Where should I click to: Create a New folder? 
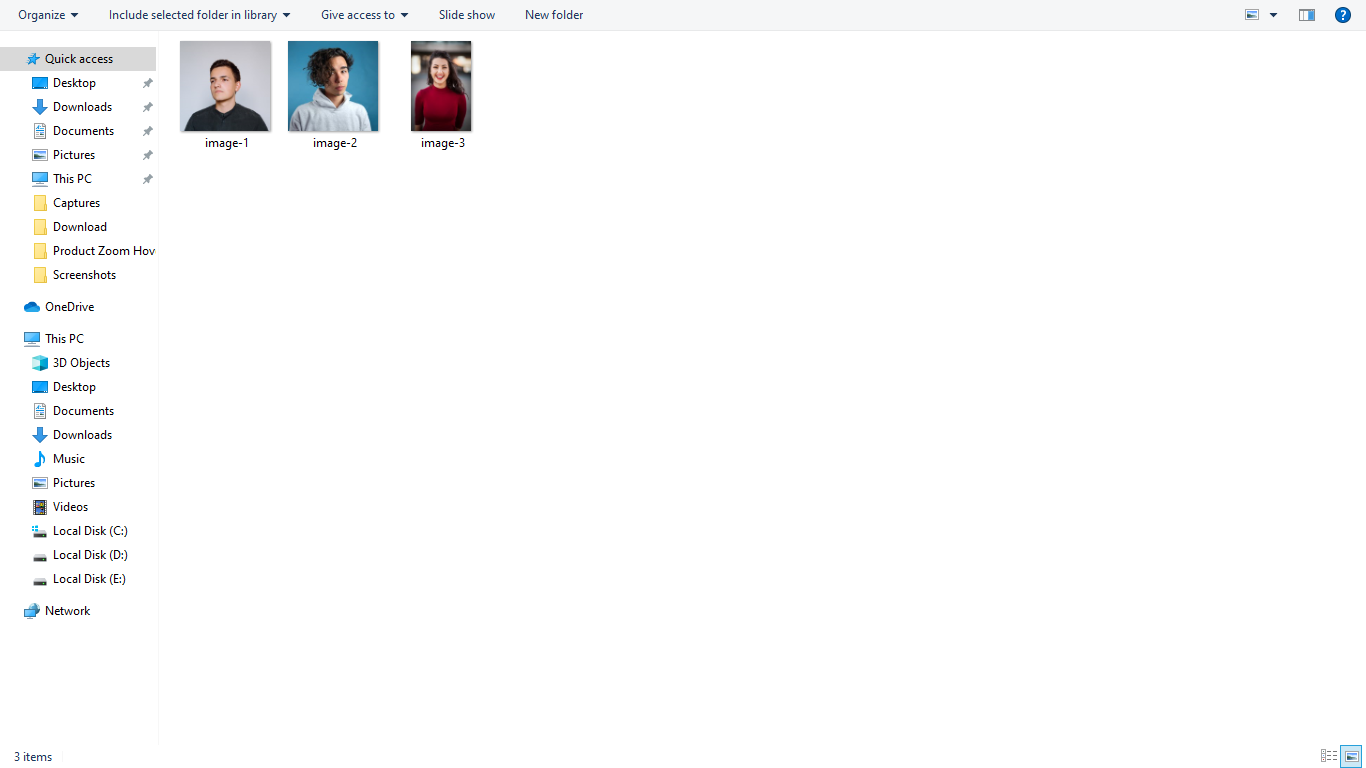[x=553, y=15]
